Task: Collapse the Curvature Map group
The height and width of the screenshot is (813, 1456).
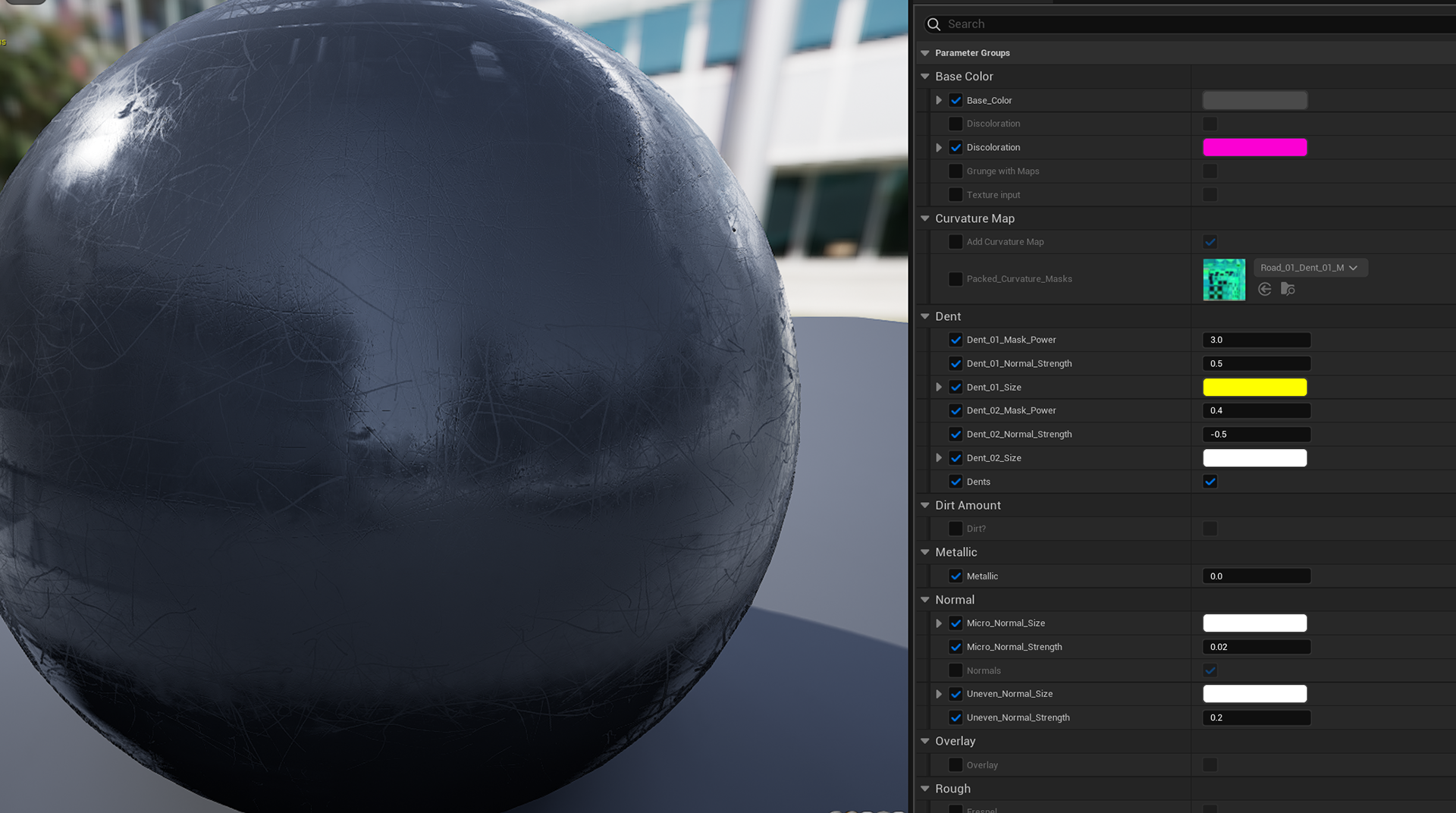Action: tap(925, 218)
